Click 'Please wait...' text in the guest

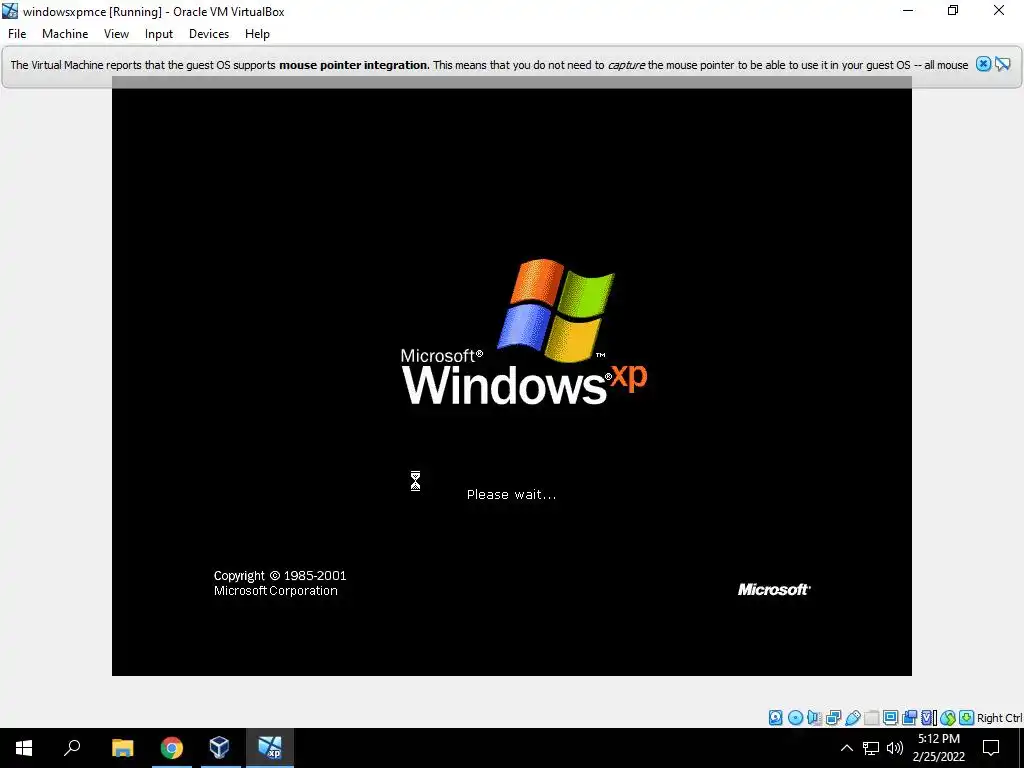511,494
